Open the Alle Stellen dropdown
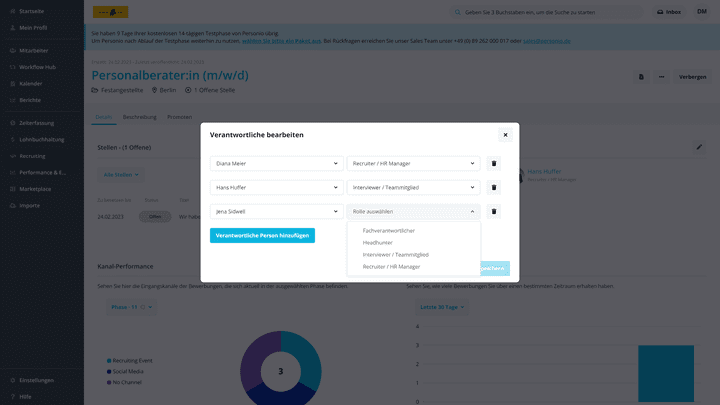720x405 pixels. [121, 175]
